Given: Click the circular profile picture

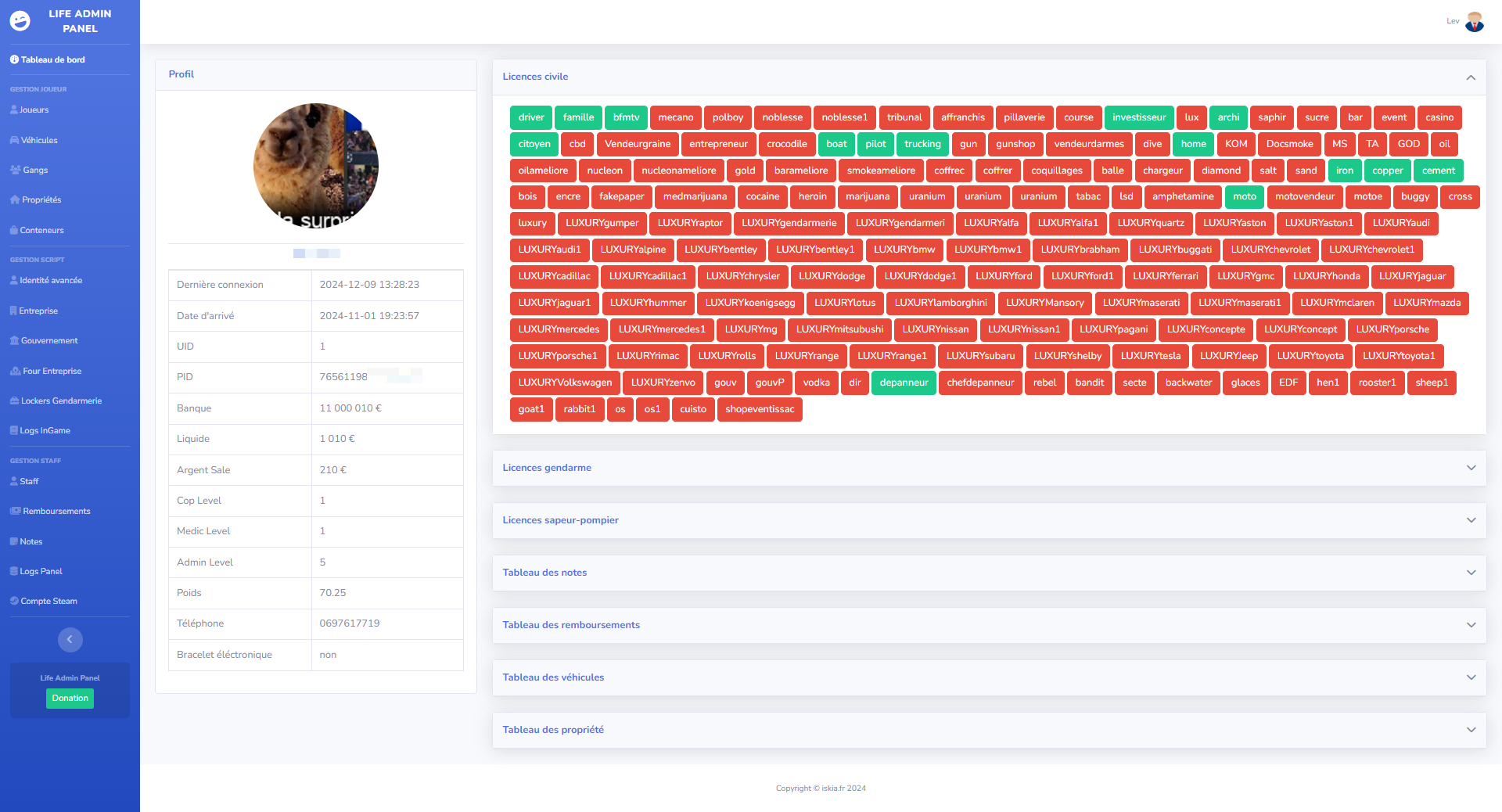Looking at the screenshot, I should (x=316, y=166).
